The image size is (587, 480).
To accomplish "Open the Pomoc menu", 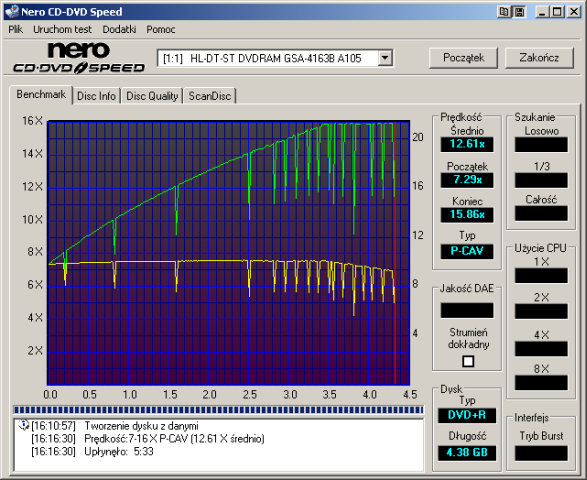I will point(161,29).
